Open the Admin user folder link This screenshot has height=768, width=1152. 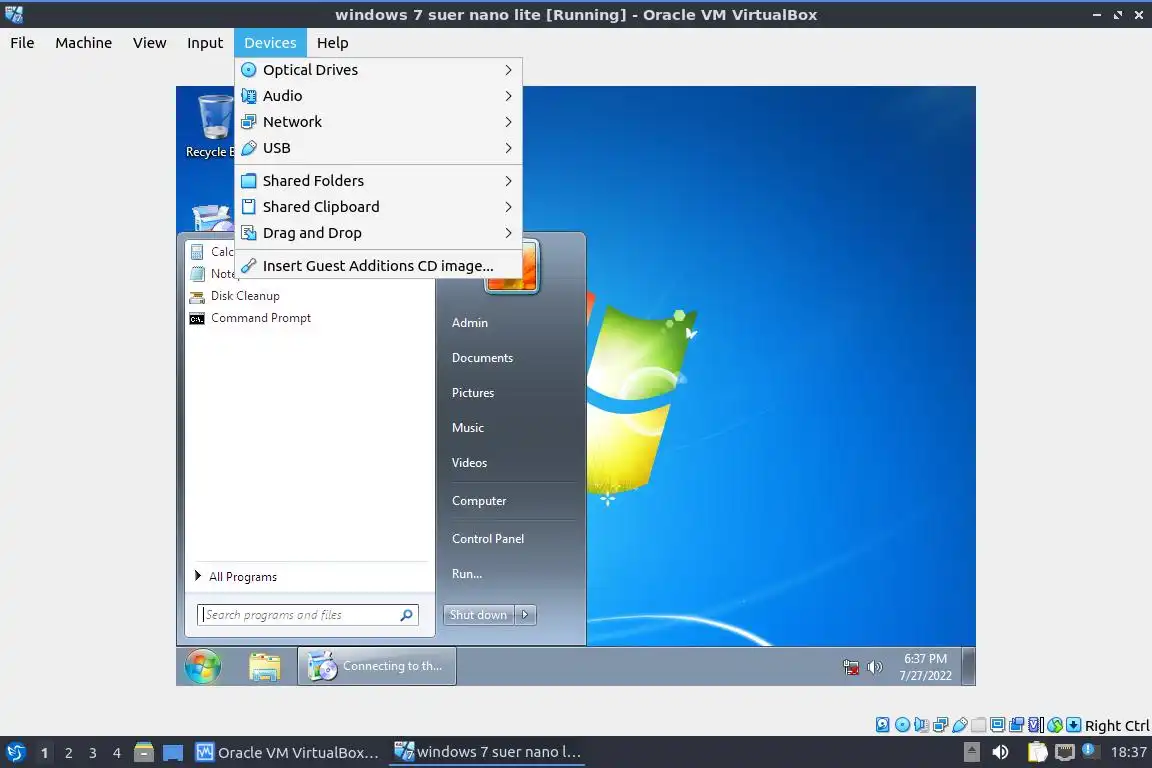coord(469,323)
